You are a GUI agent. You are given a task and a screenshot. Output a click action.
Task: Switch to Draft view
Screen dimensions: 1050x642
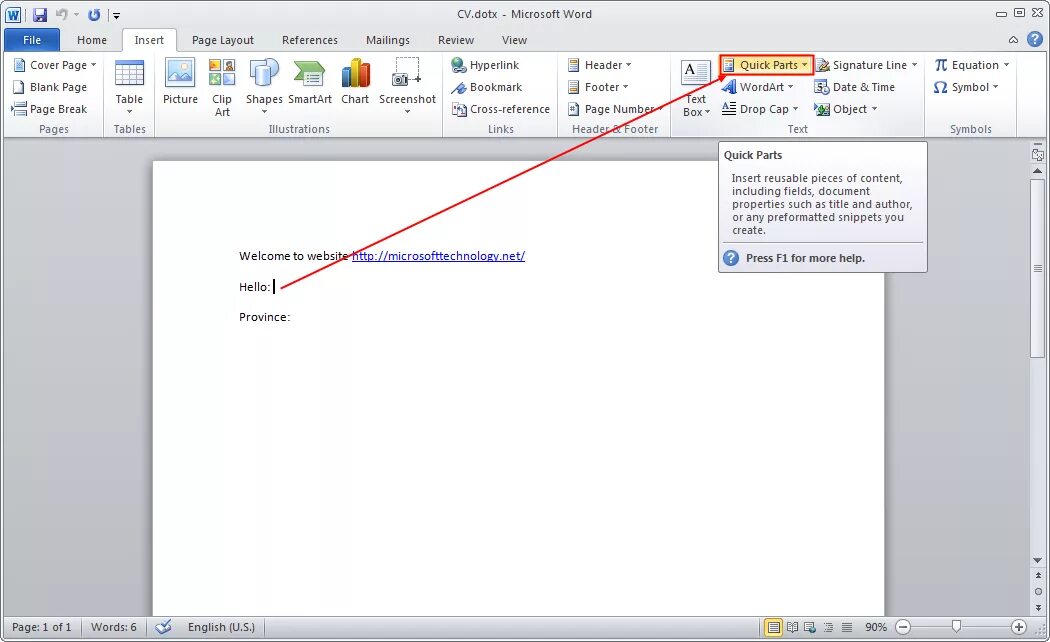pyautogui.click(x=847, y=627)
